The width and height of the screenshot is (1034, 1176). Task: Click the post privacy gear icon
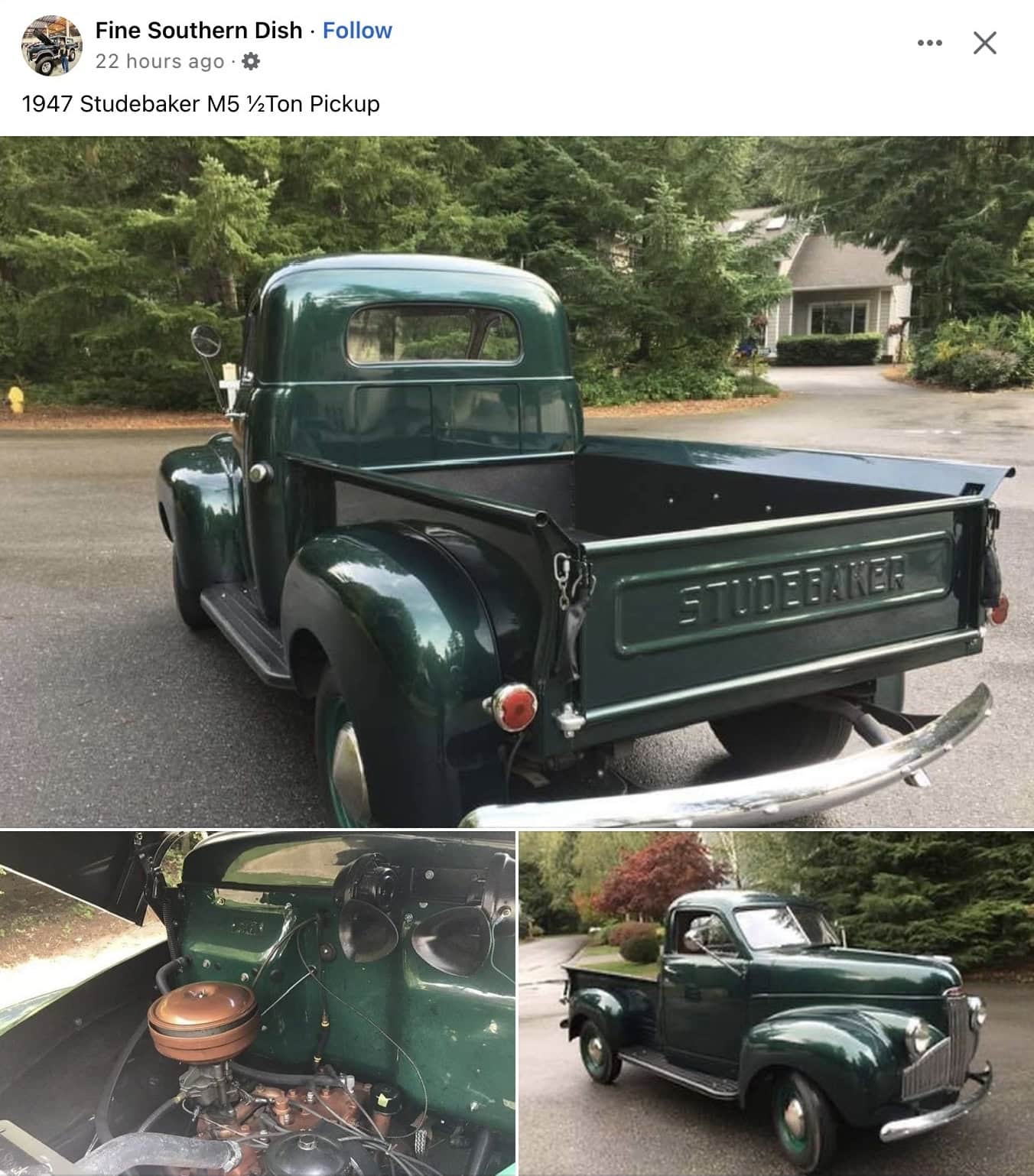(250, 61)
